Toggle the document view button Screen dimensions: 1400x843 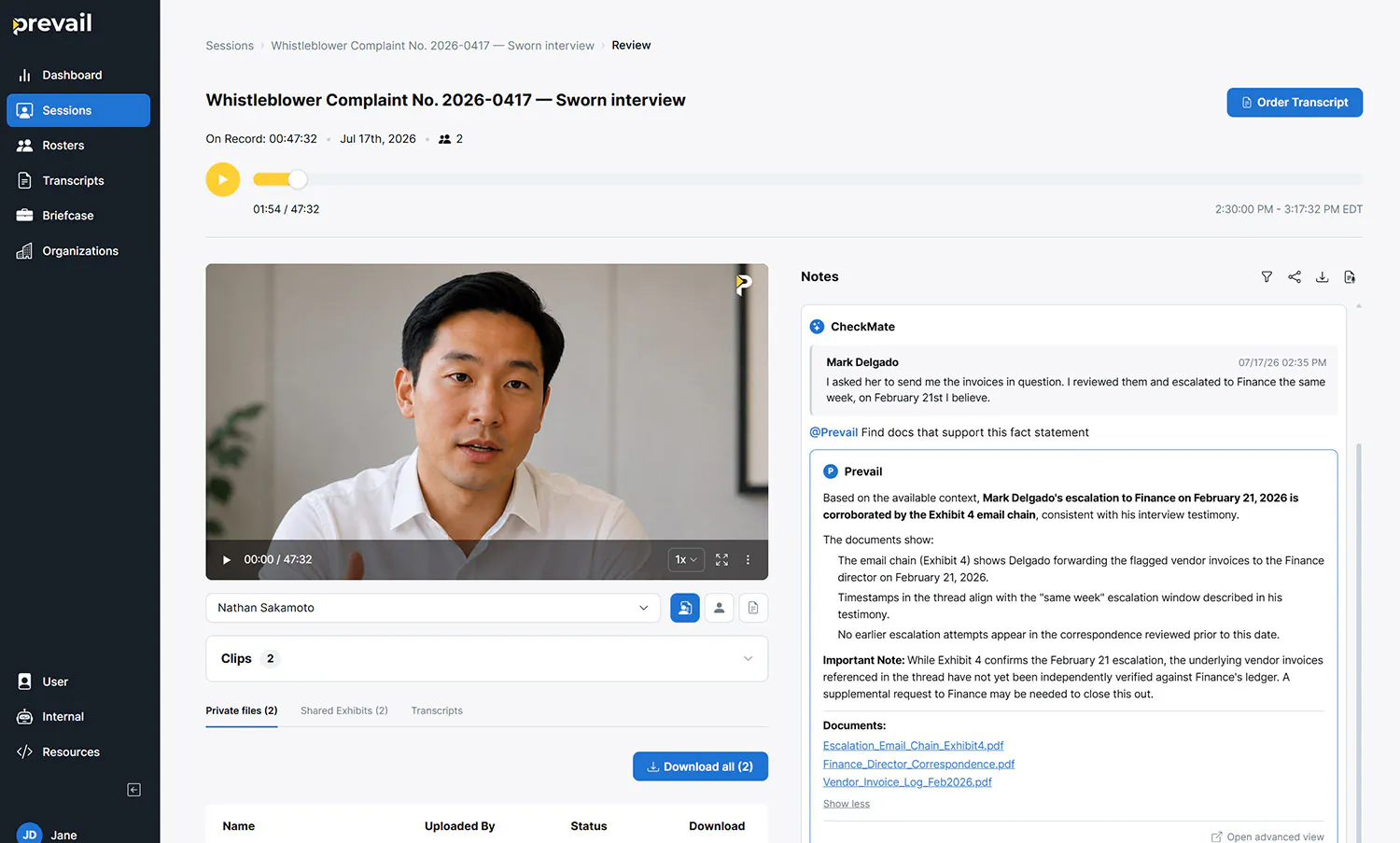753,608
